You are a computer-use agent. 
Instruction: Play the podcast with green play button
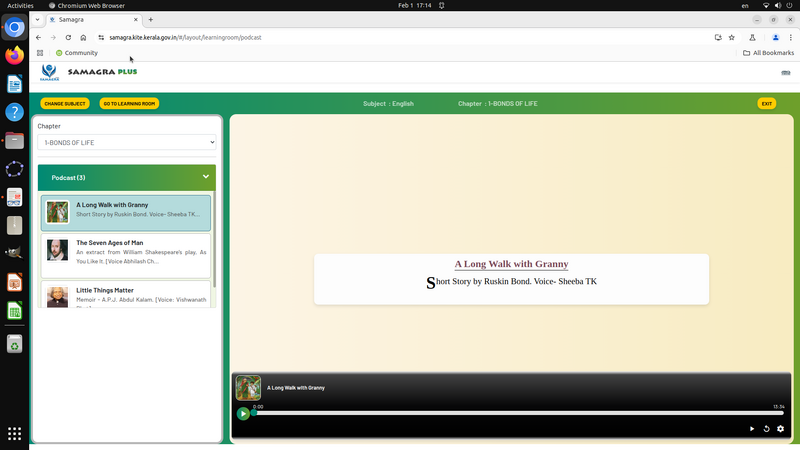click(243, 413)
